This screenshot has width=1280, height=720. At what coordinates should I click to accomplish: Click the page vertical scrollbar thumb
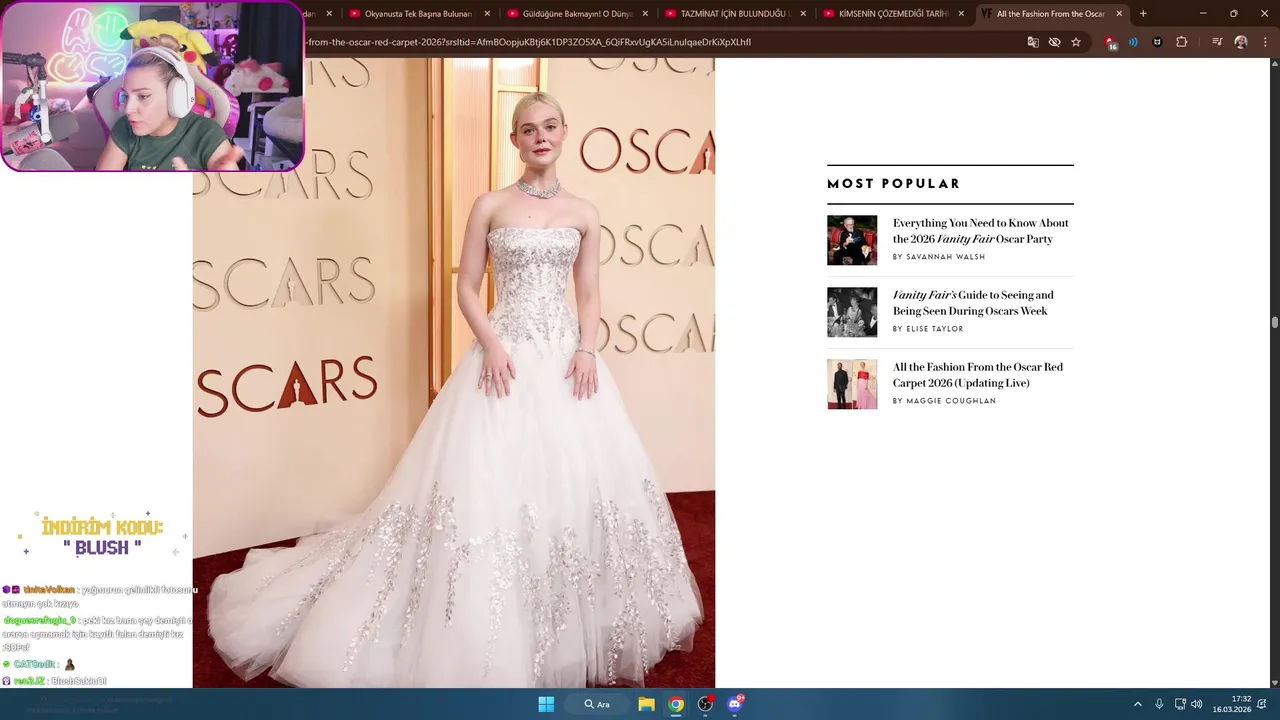coord(1274,323)
